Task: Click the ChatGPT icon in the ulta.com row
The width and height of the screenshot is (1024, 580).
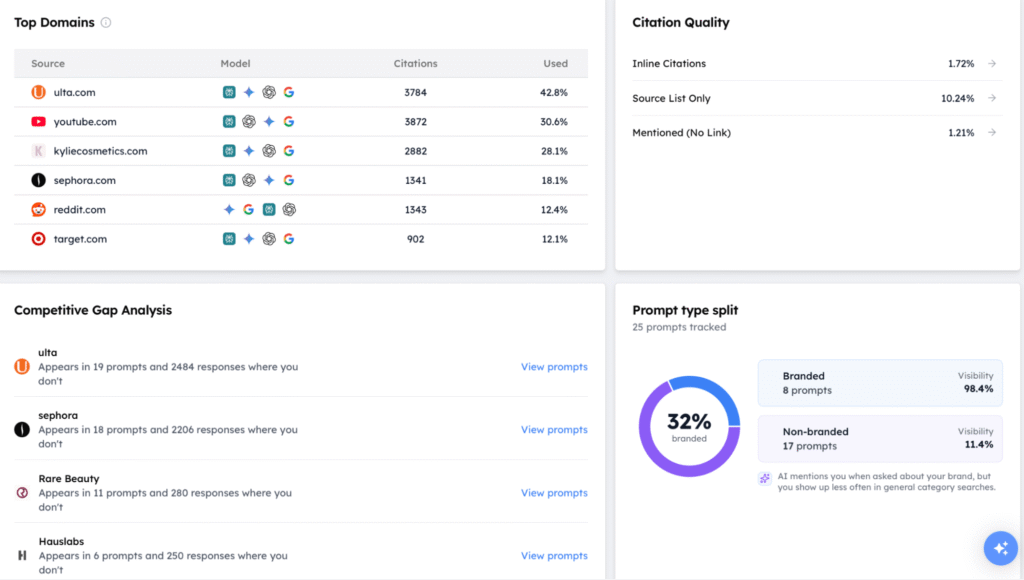Action: (x=269, y=92)
